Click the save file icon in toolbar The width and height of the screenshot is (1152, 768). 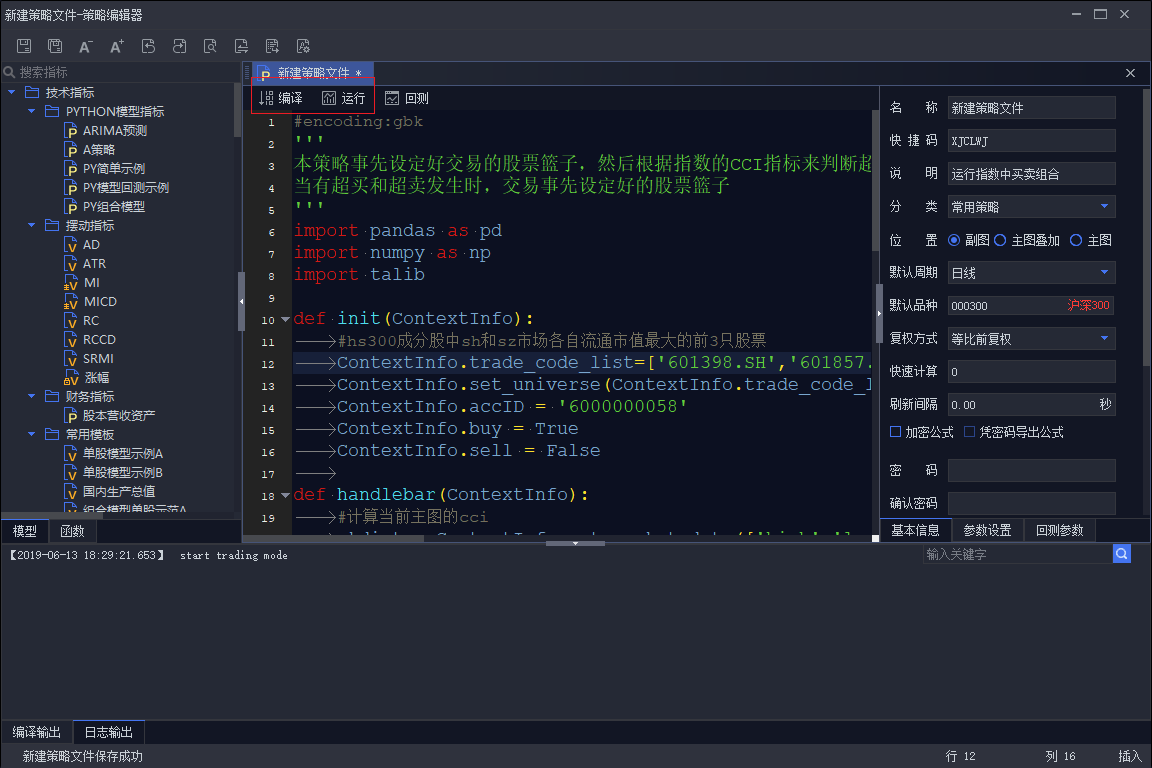pos(24,46)
